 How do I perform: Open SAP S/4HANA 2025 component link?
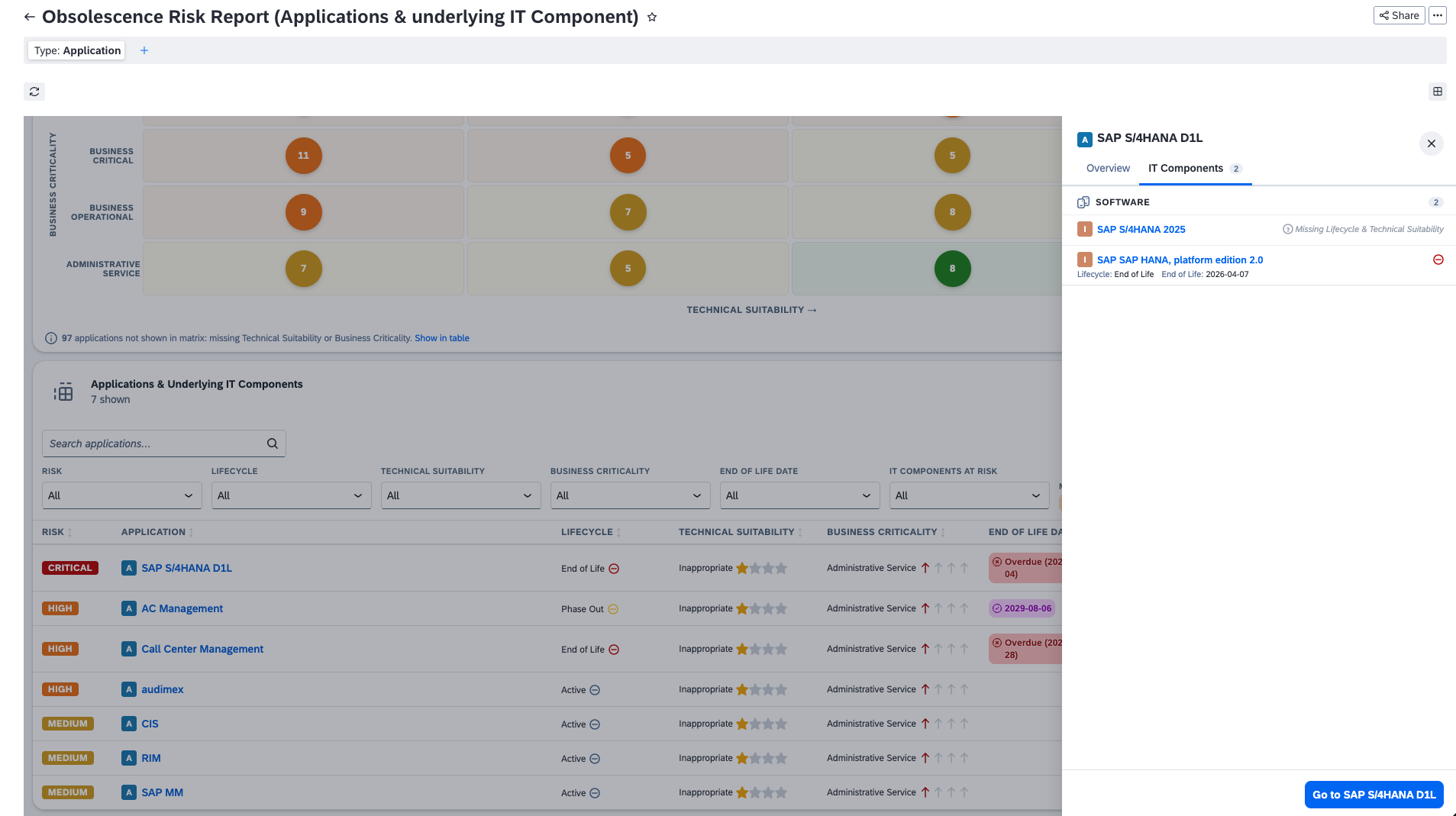(1141, 229)
